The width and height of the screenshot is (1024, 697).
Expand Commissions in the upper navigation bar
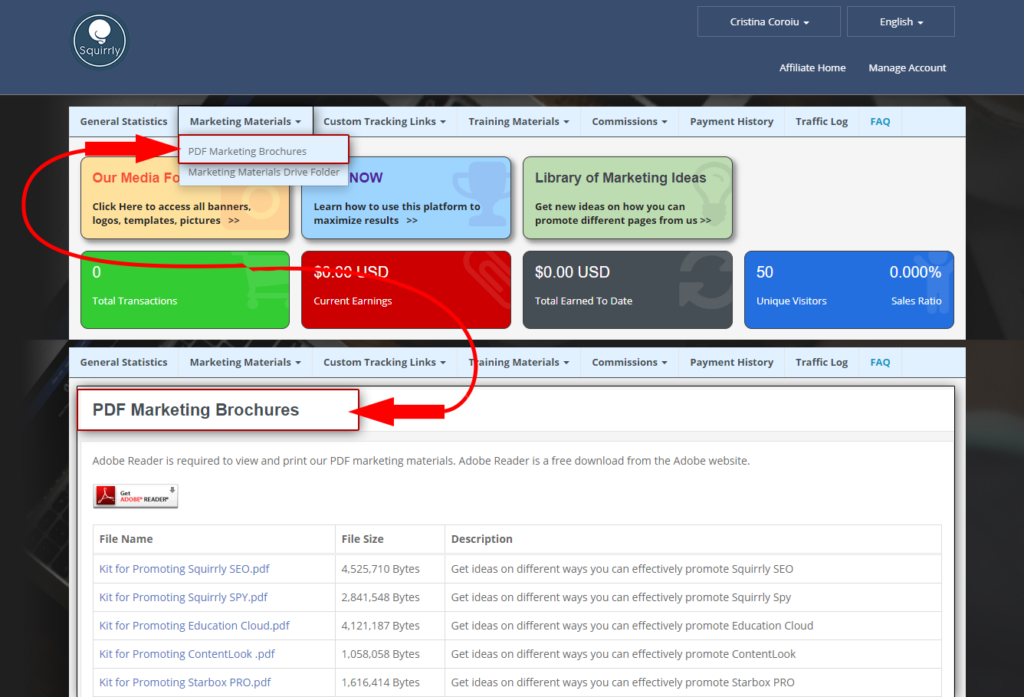point(630,122)
